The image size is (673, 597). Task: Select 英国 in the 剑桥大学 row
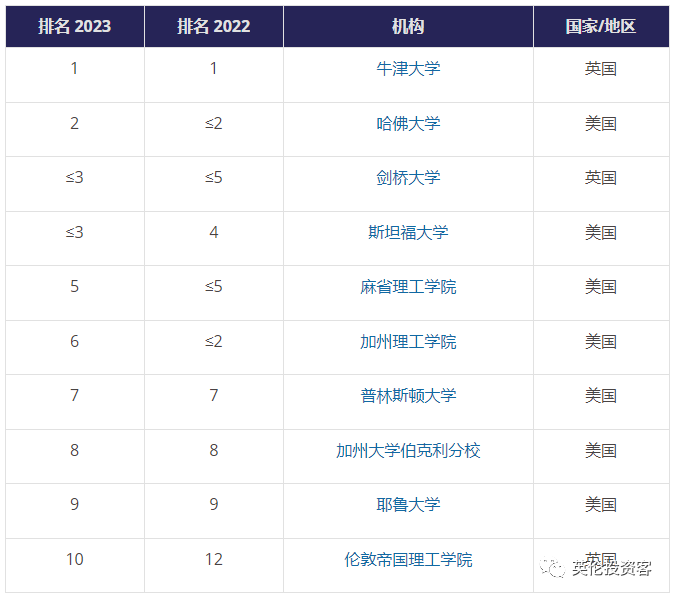[601, 178]
